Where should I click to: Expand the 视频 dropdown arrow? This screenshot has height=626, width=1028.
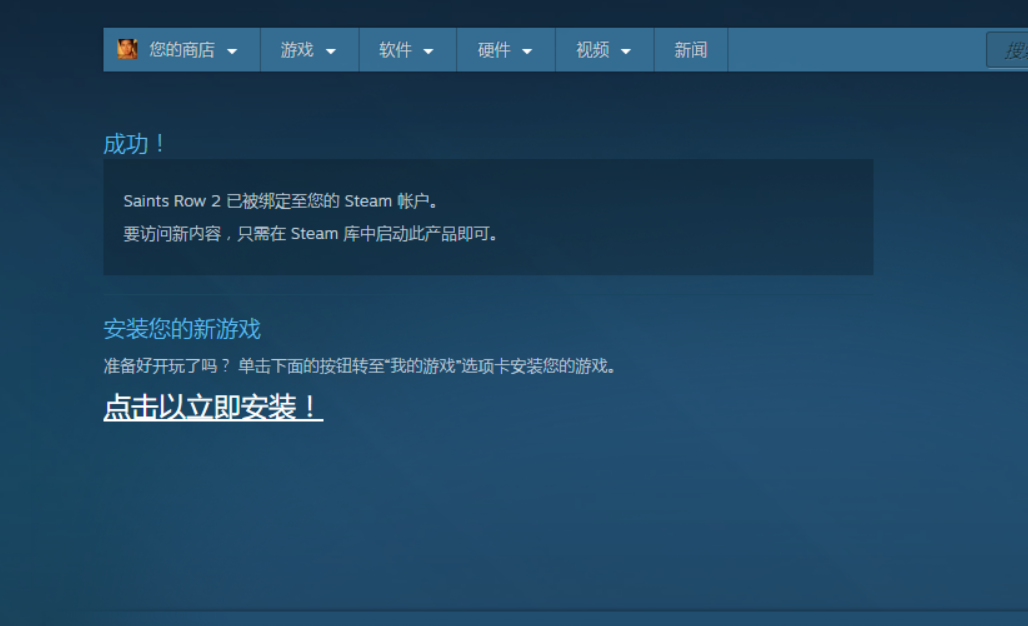click(626, 51)
